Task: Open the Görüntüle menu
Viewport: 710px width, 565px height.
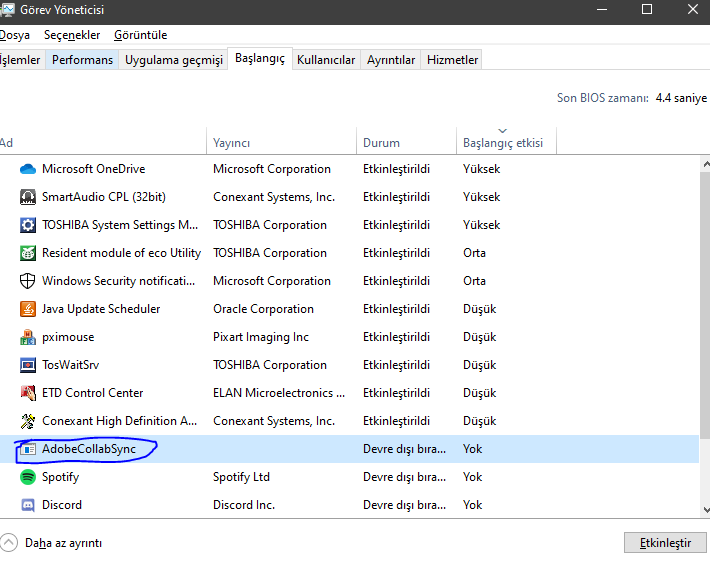Action: pos(140,35)
